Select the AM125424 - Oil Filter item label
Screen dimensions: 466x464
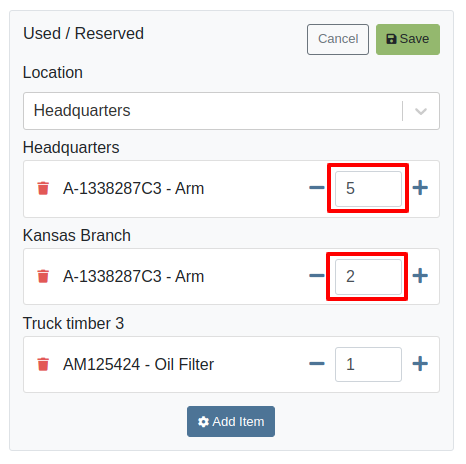[x=138, y=364]
